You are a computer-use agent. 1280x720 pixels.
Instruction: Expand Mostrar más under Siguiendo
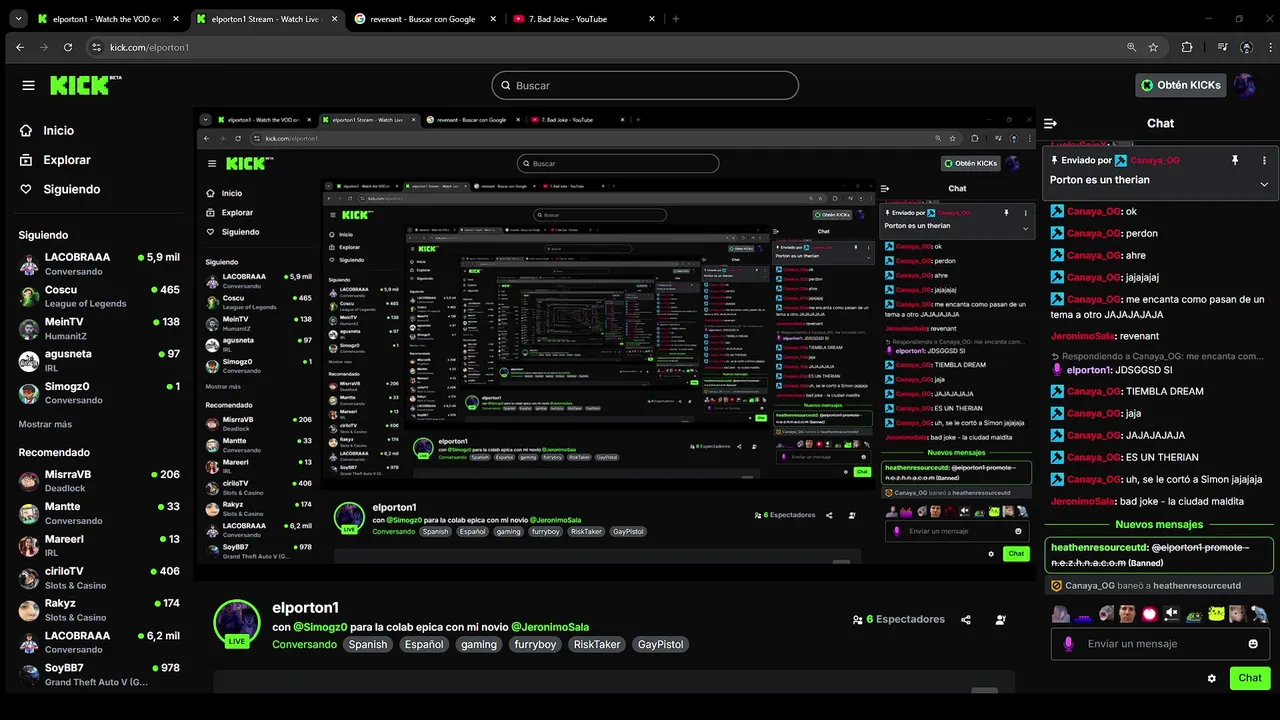tap(45, 424)
